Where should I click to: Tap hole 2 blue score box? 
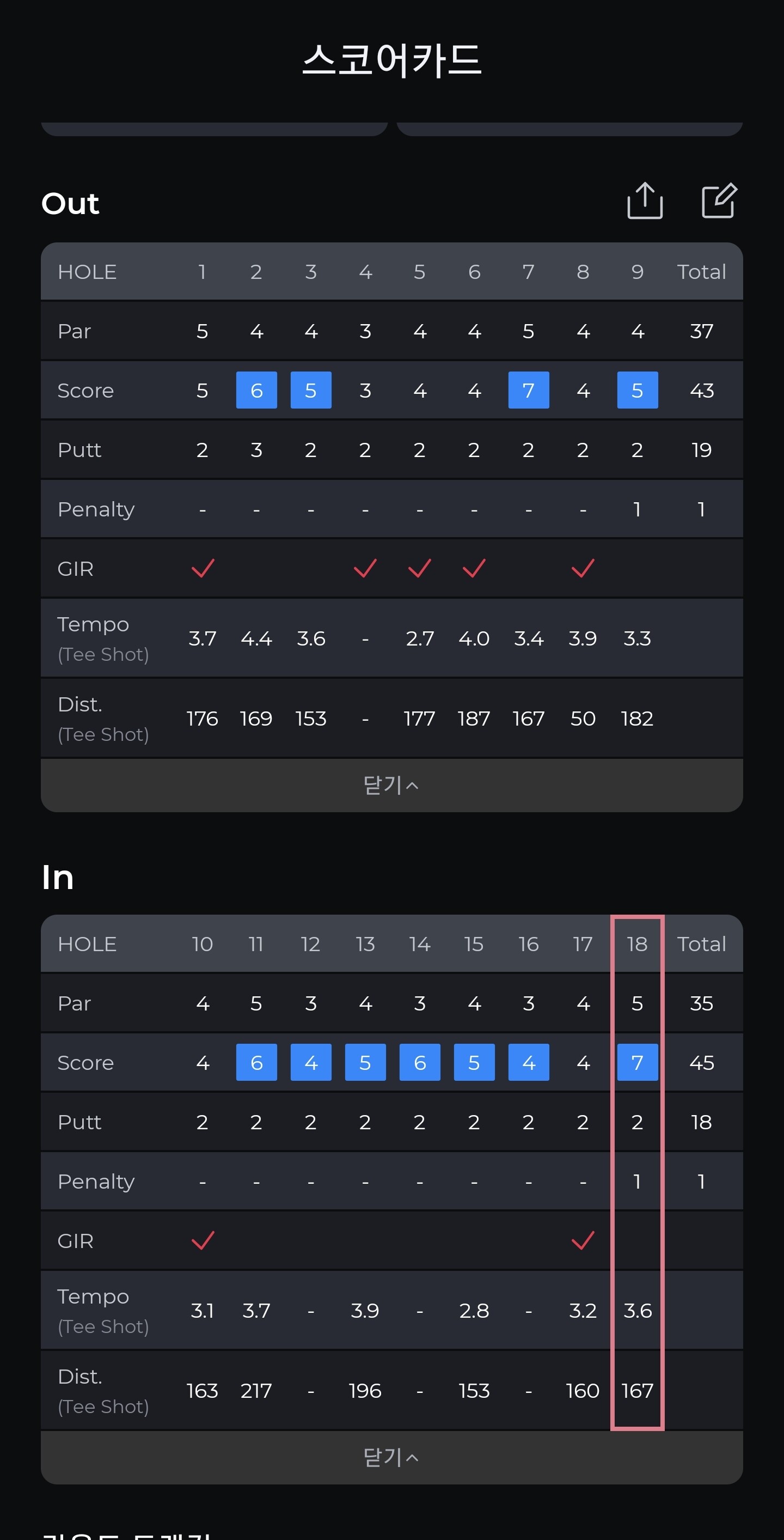[x=256, y=391]
